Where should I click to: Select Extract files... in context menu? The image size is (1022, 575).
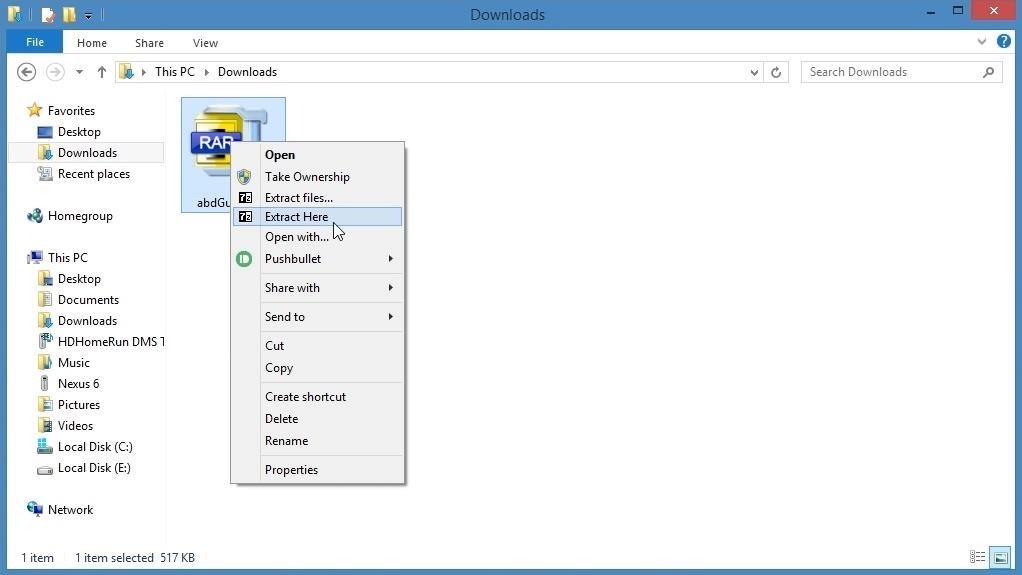[317, 198]
